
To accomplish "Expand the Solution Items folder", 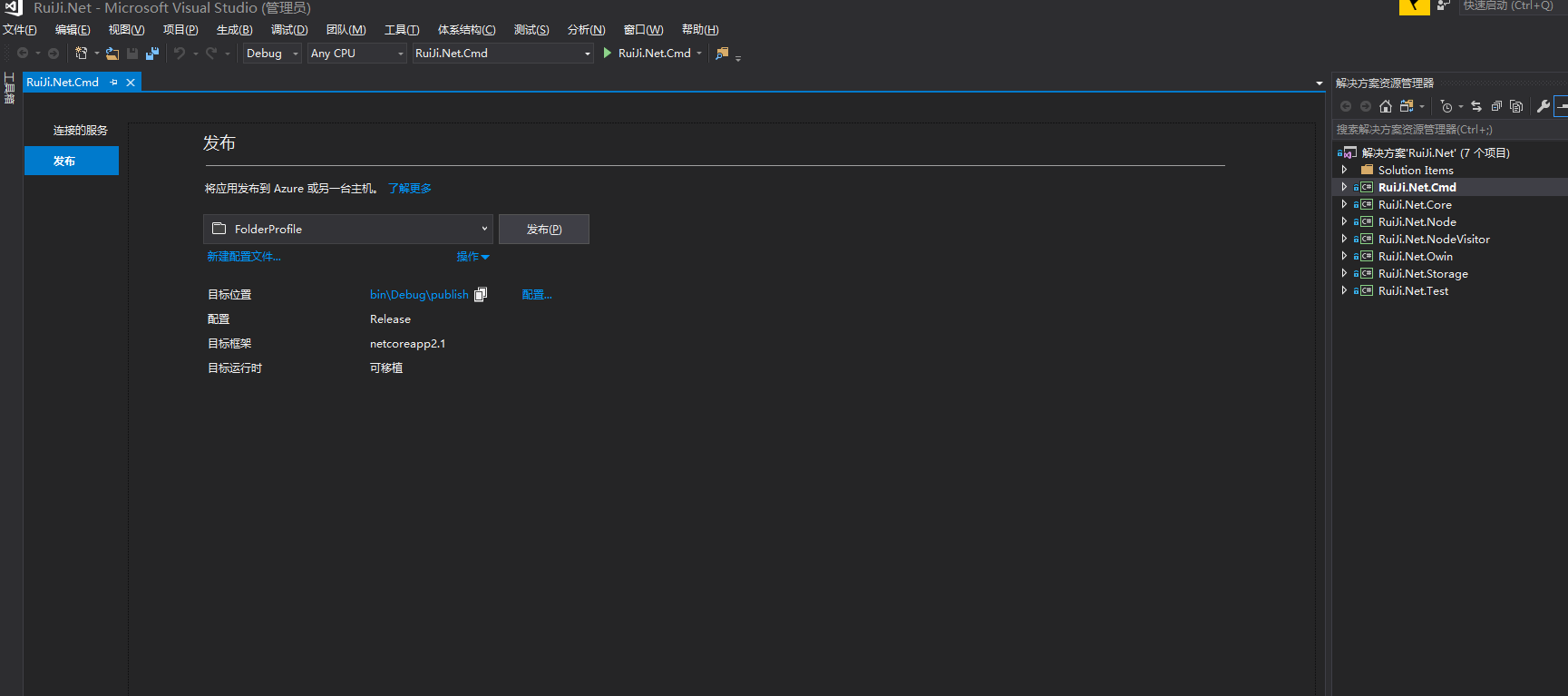I will 1344,170.
